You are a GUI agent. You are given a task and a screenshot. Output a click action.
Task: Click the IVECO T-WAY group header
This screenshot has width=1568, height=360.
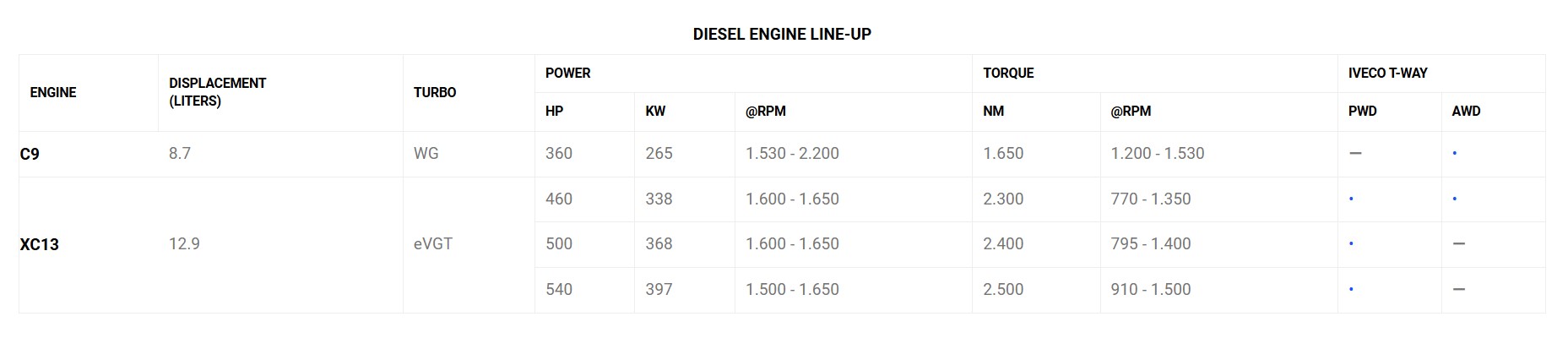coord(1387,74)
